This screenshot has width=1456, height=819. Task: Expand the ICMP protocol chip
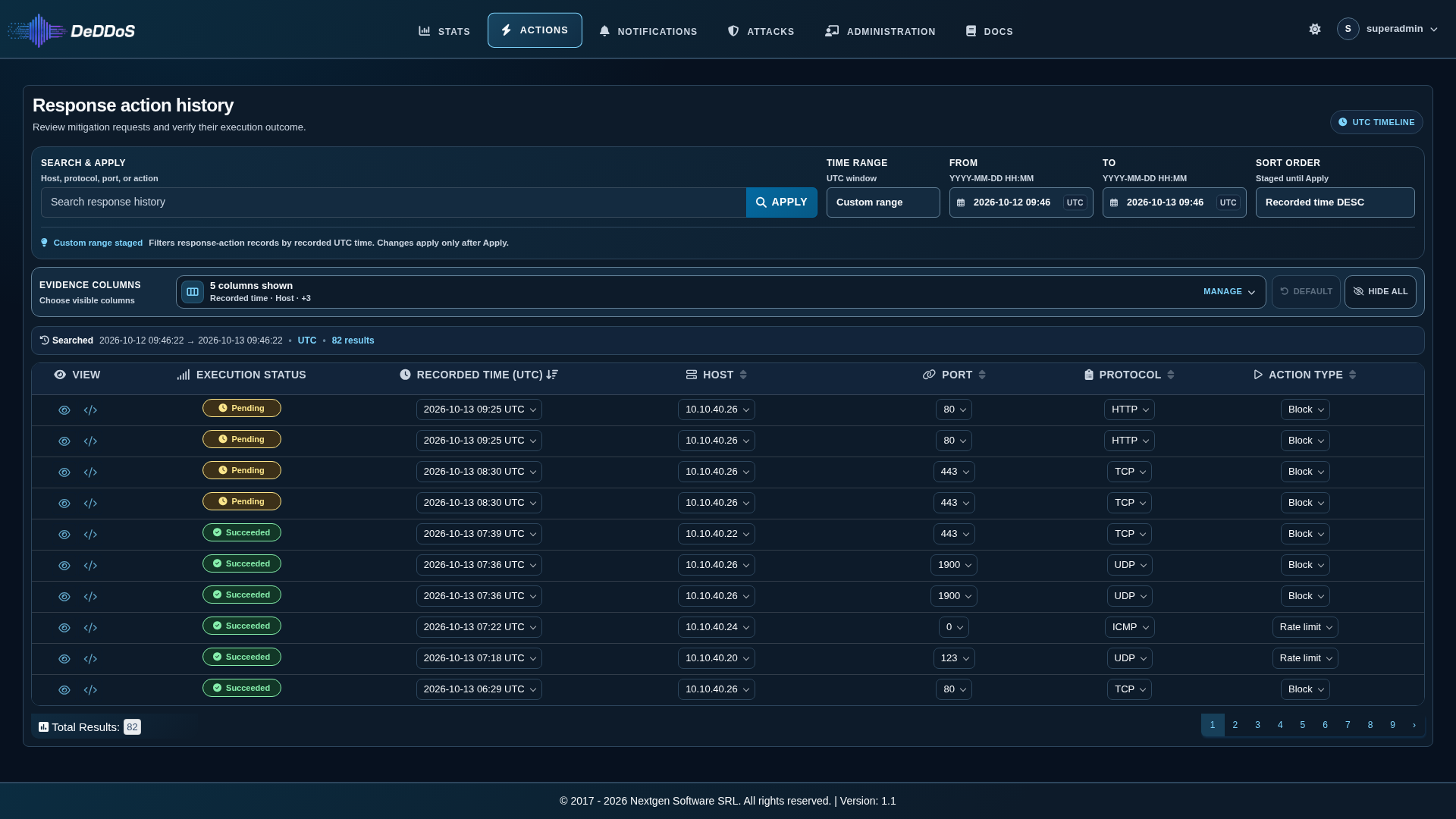click(x=1129, y=627)
